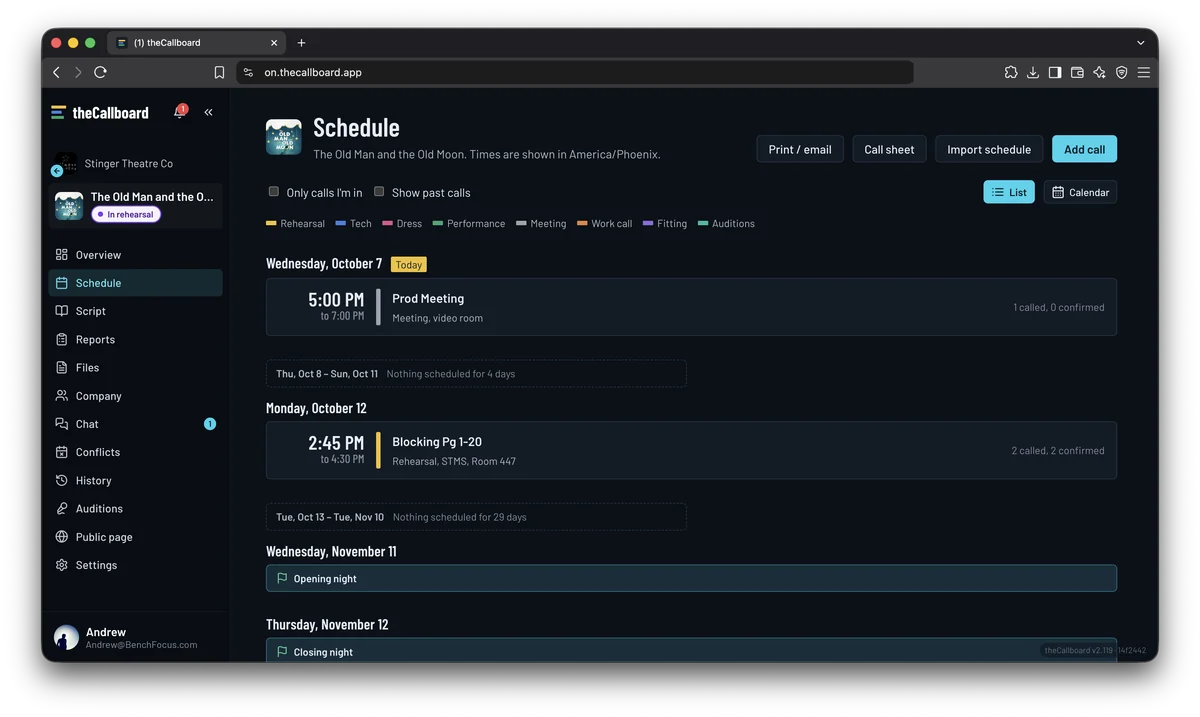Click the Fitting legend label

pyautogui.click(x=672, y=223)
